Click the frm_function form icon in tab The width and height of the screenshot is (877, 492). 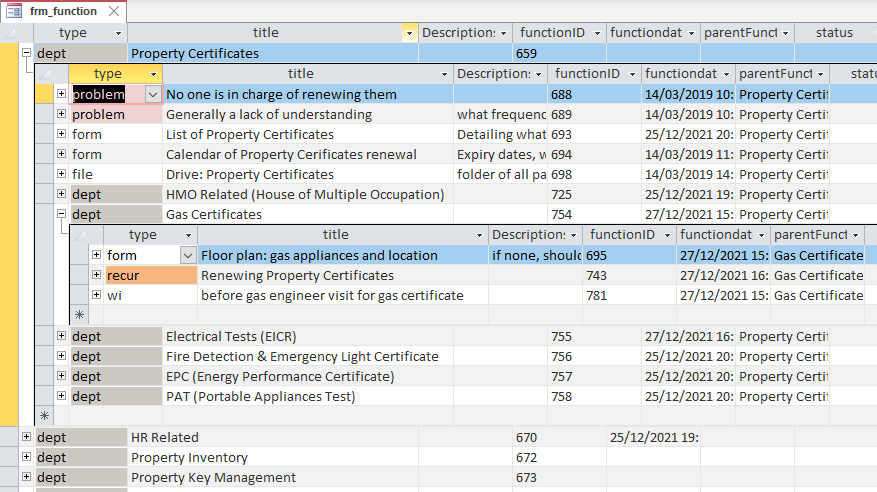pyautogui.click(x=13, y=11)
